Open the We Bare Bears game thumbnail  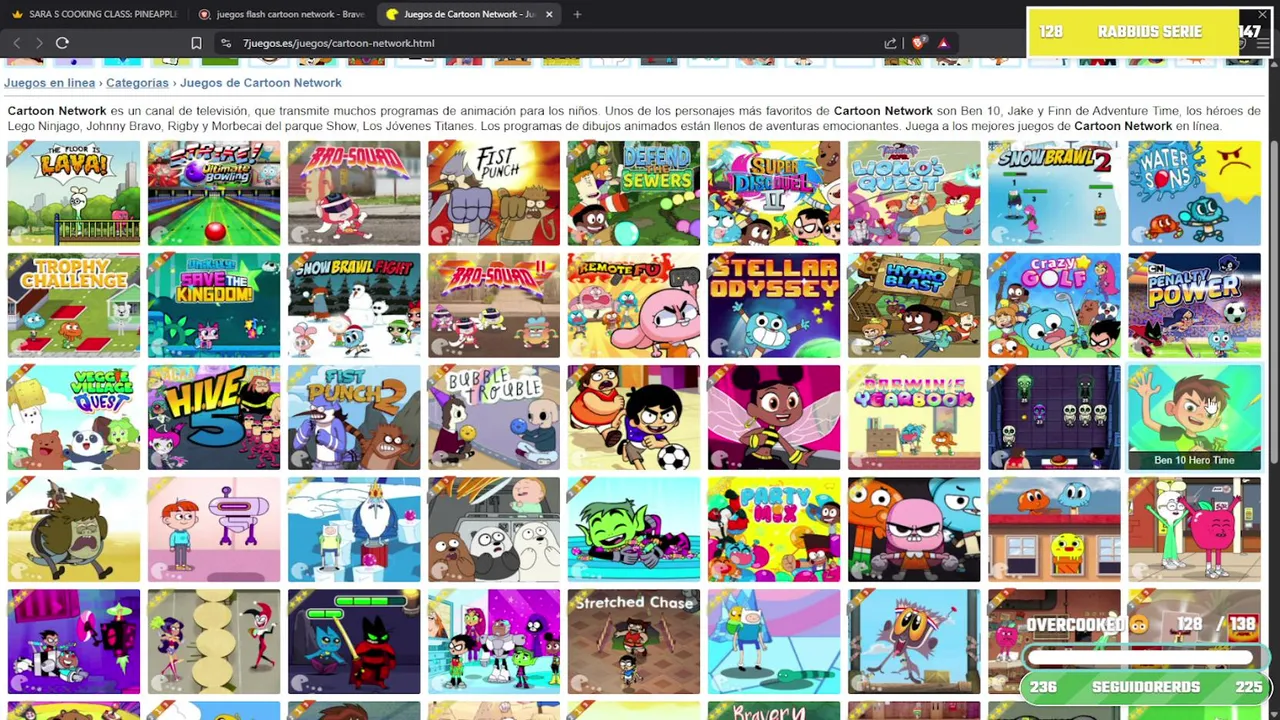(494, 529)
